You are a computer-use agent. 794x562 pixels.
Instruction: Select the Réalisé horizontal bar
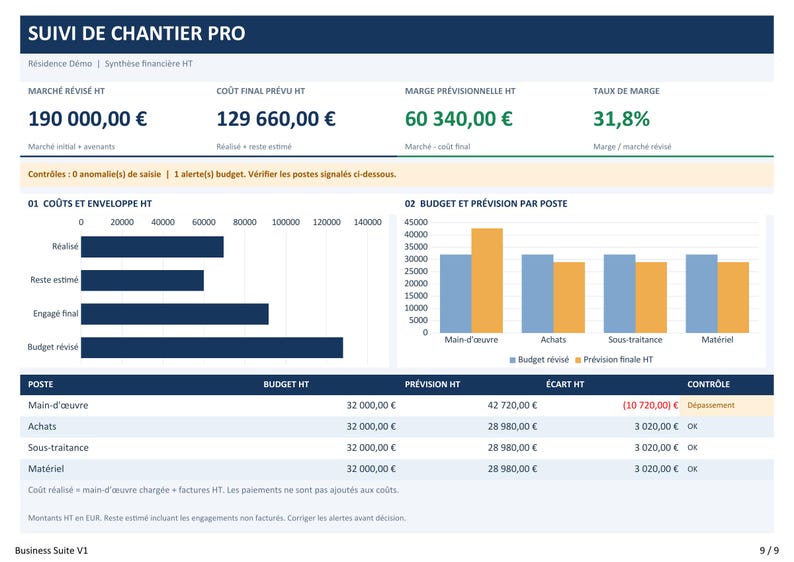click(152, 247)
